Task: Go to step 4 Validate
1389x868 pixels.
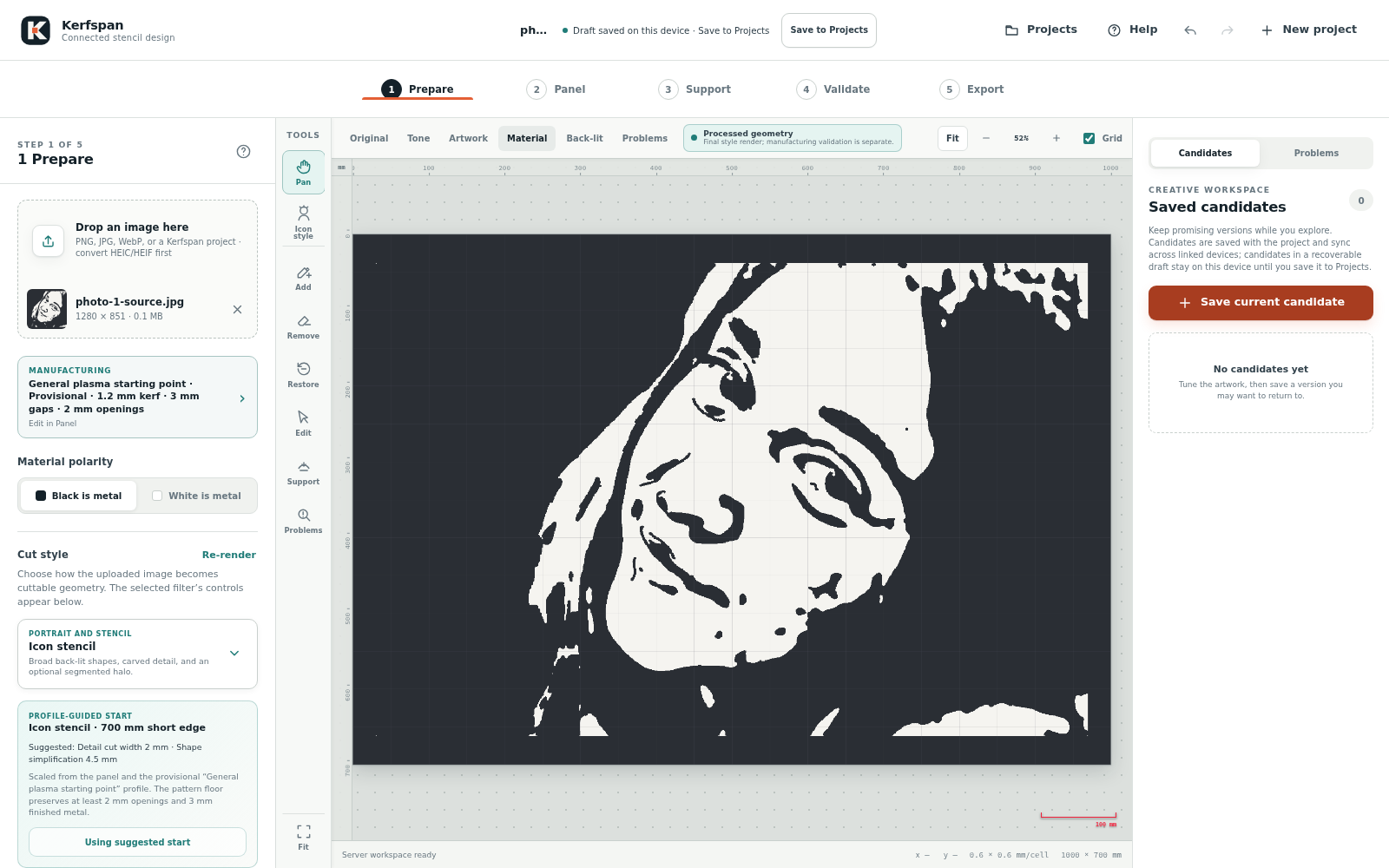Action: (833, 89)
